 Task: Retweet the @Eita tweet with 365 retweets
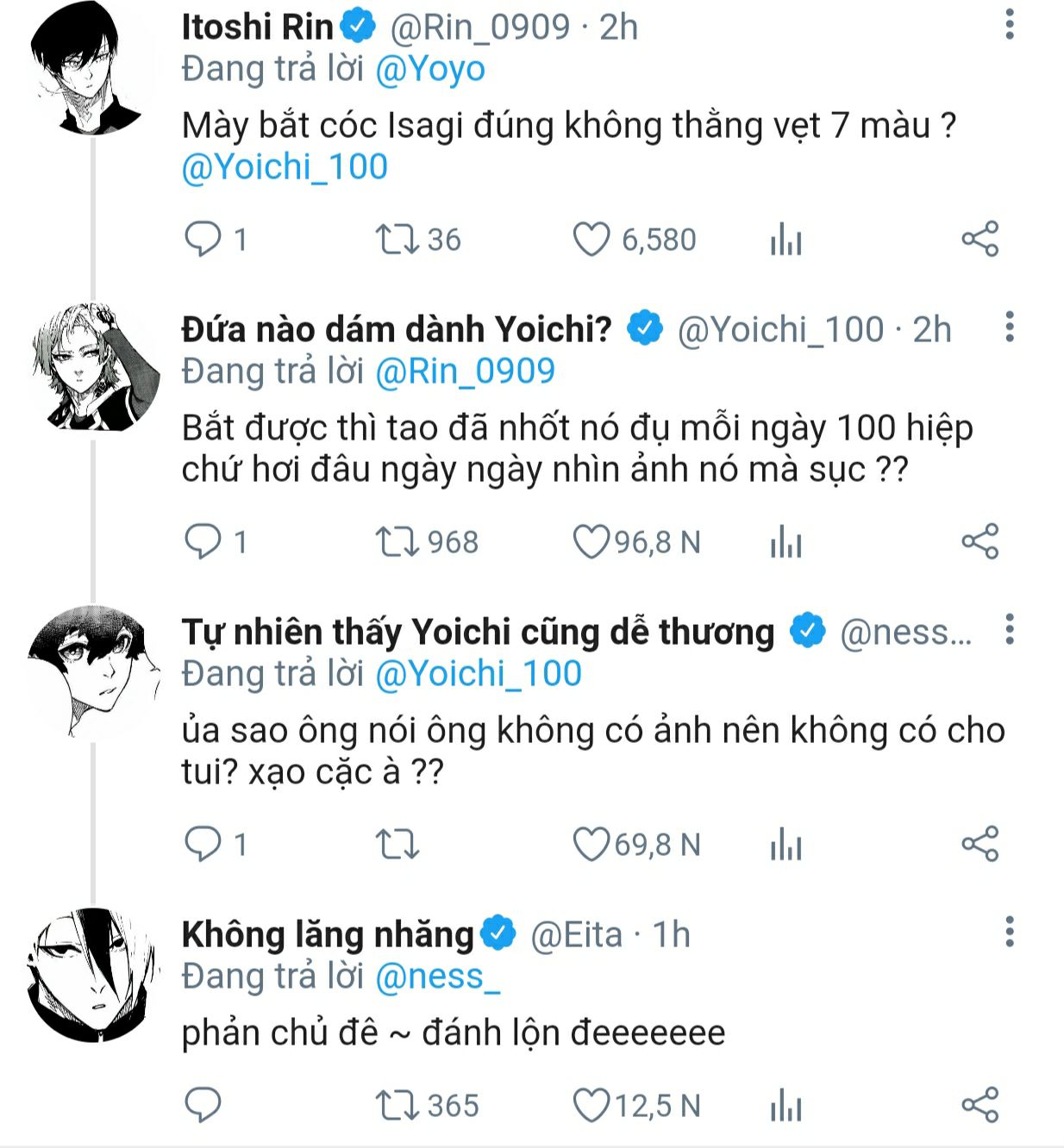point(396,1105)
